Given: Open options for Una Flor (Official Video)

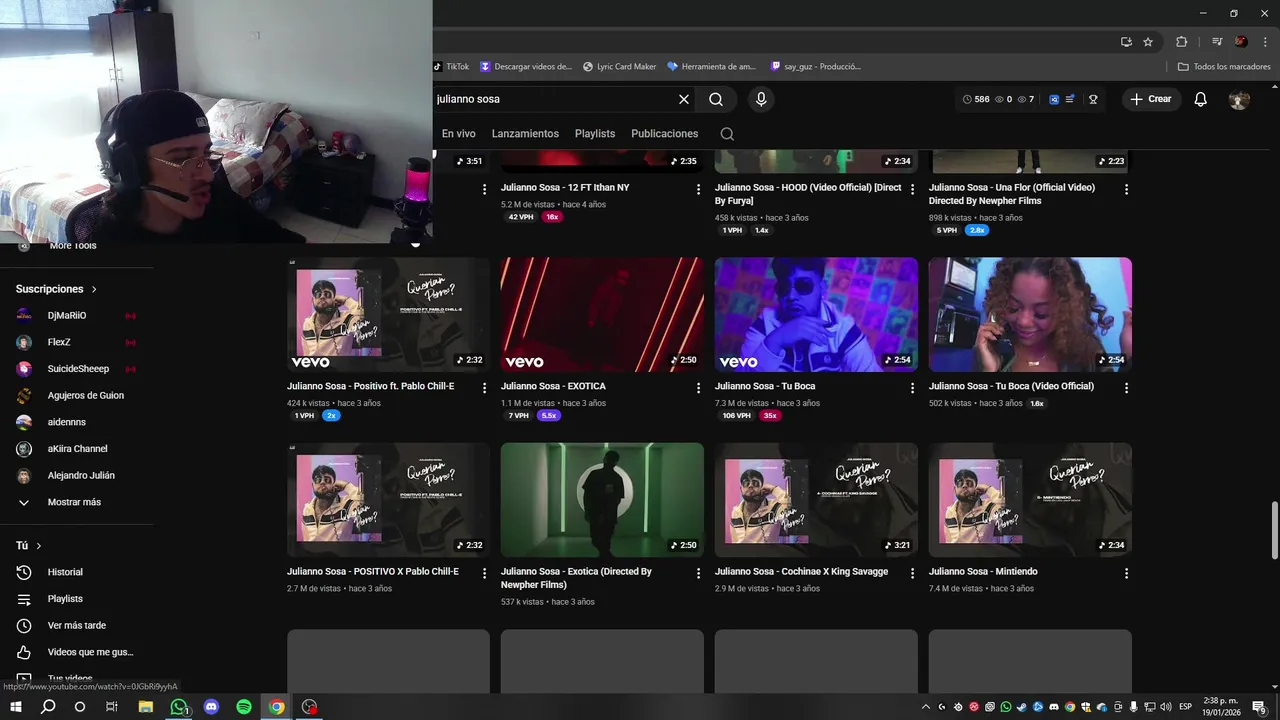Looking at the screenshot, I should (1127, 190).
